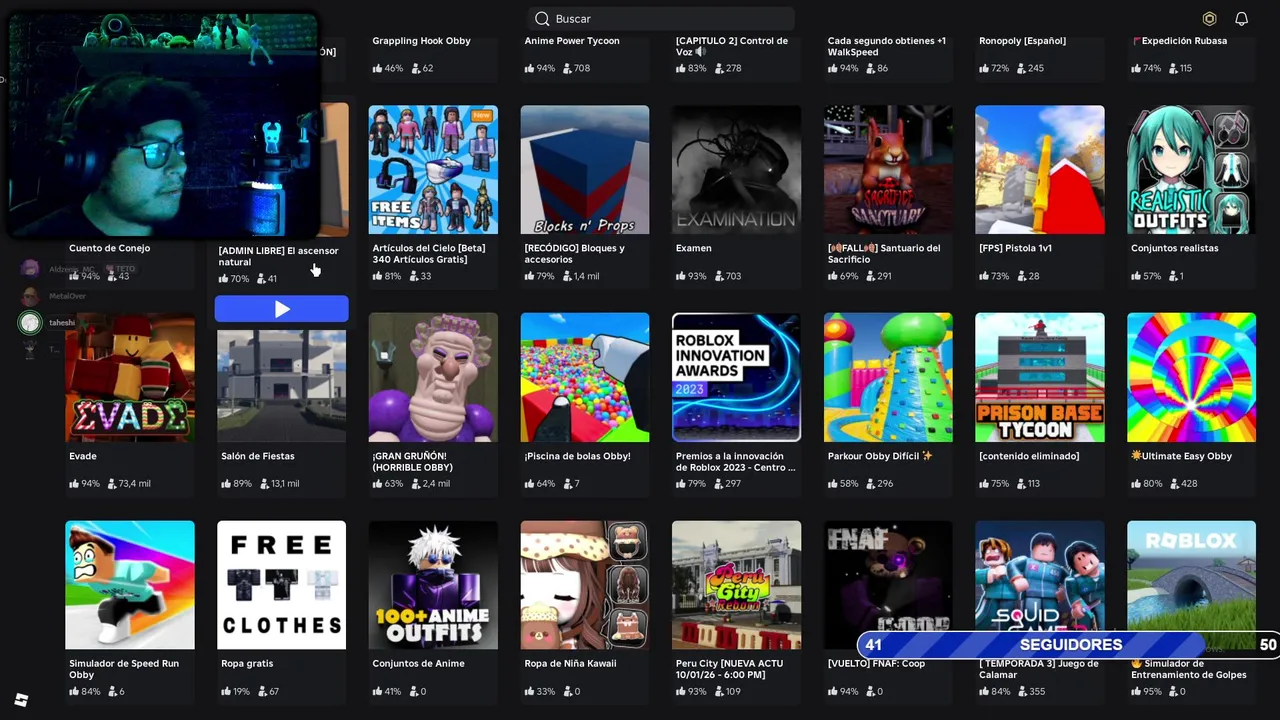The height and width of the screenshot is (720, 1280).
Task: Open the Gran Gruñón obby thumbnail
Action: point(433,377)
